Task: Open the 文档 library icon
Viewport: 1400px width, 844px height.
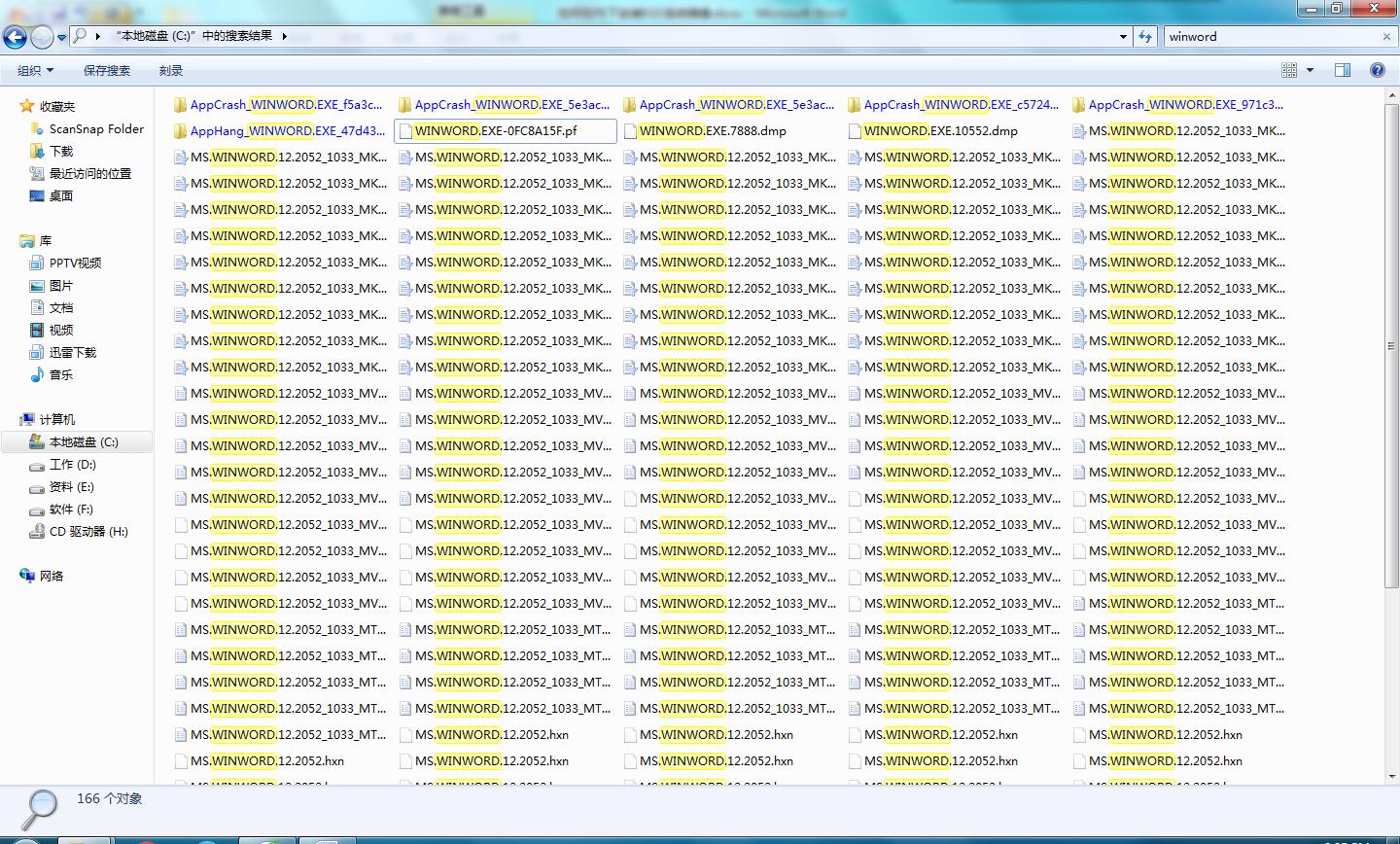Action: coord(37,307)
